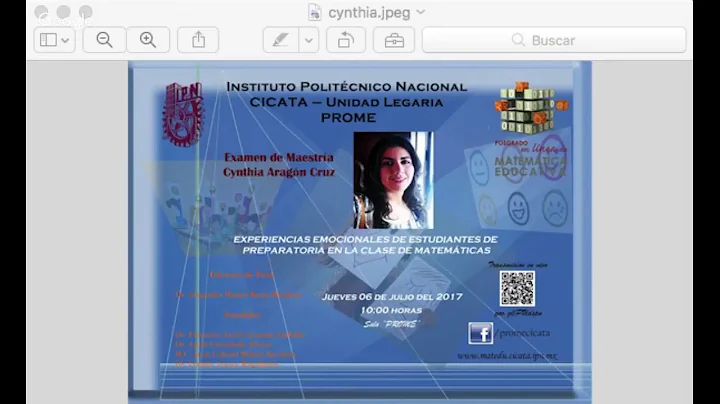The image size is (720, 404).
Task: Click the Matemática Educativa cube logo
Action: 531,108
